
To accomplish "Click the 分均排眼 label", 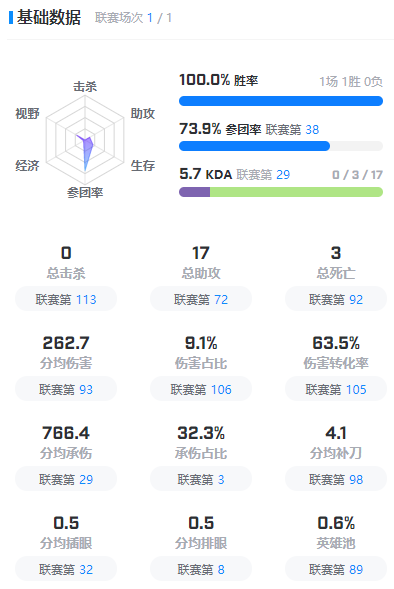I will tap(201, 544).
